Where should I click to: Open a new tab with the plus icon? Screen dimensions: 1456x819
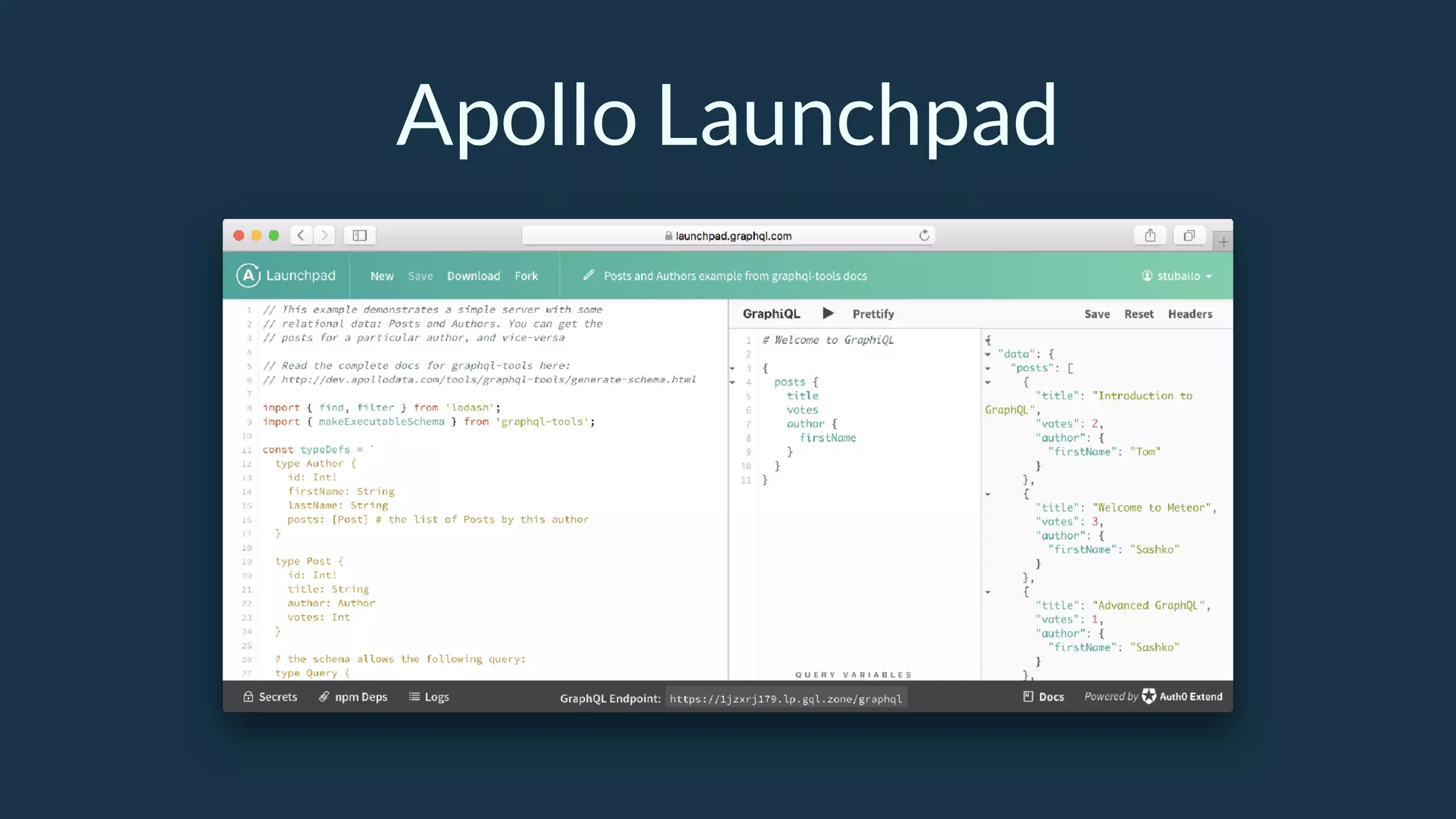1223,242
